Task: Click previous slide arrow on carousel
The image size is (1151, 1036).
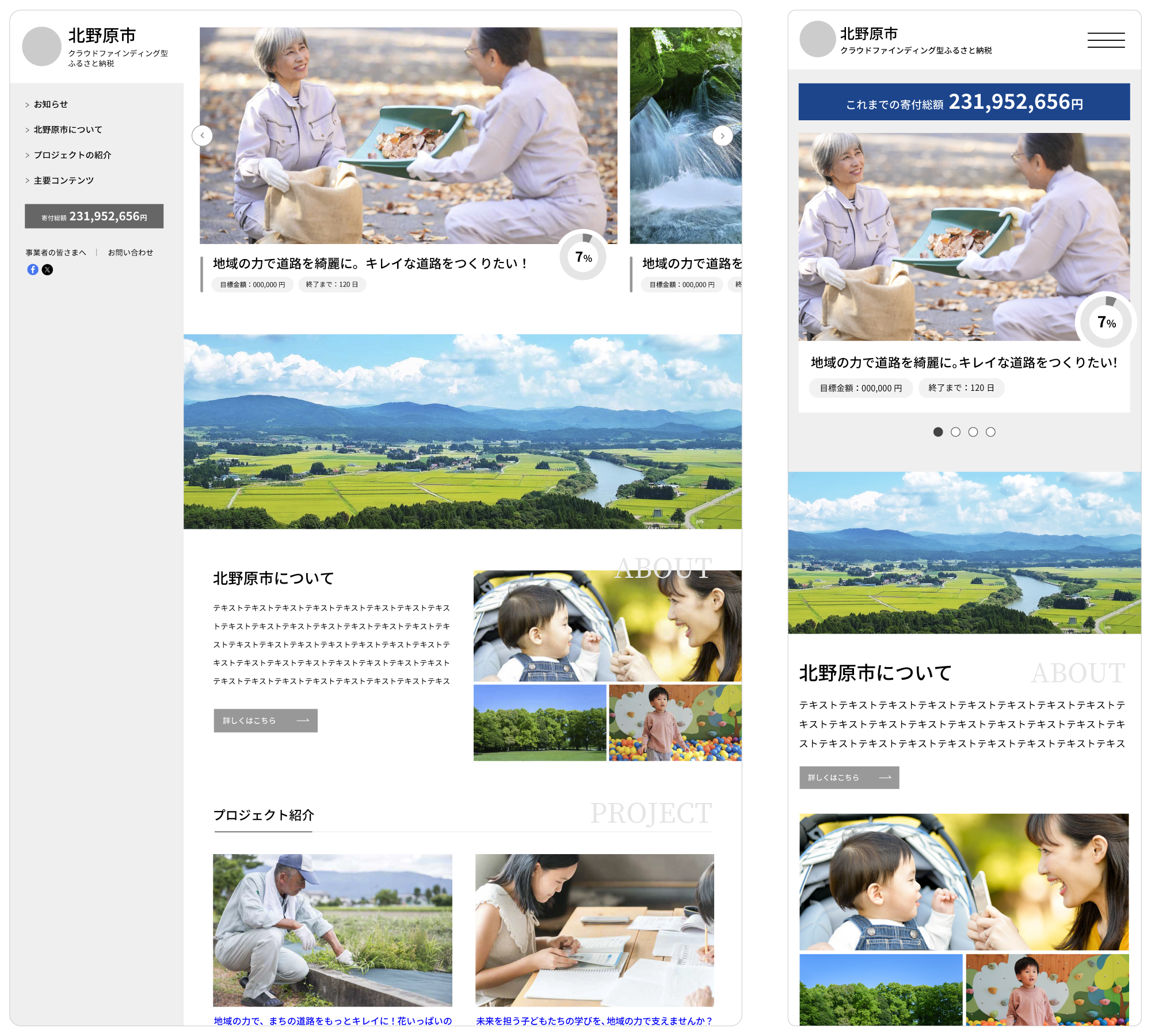Action: pos(202,135)
